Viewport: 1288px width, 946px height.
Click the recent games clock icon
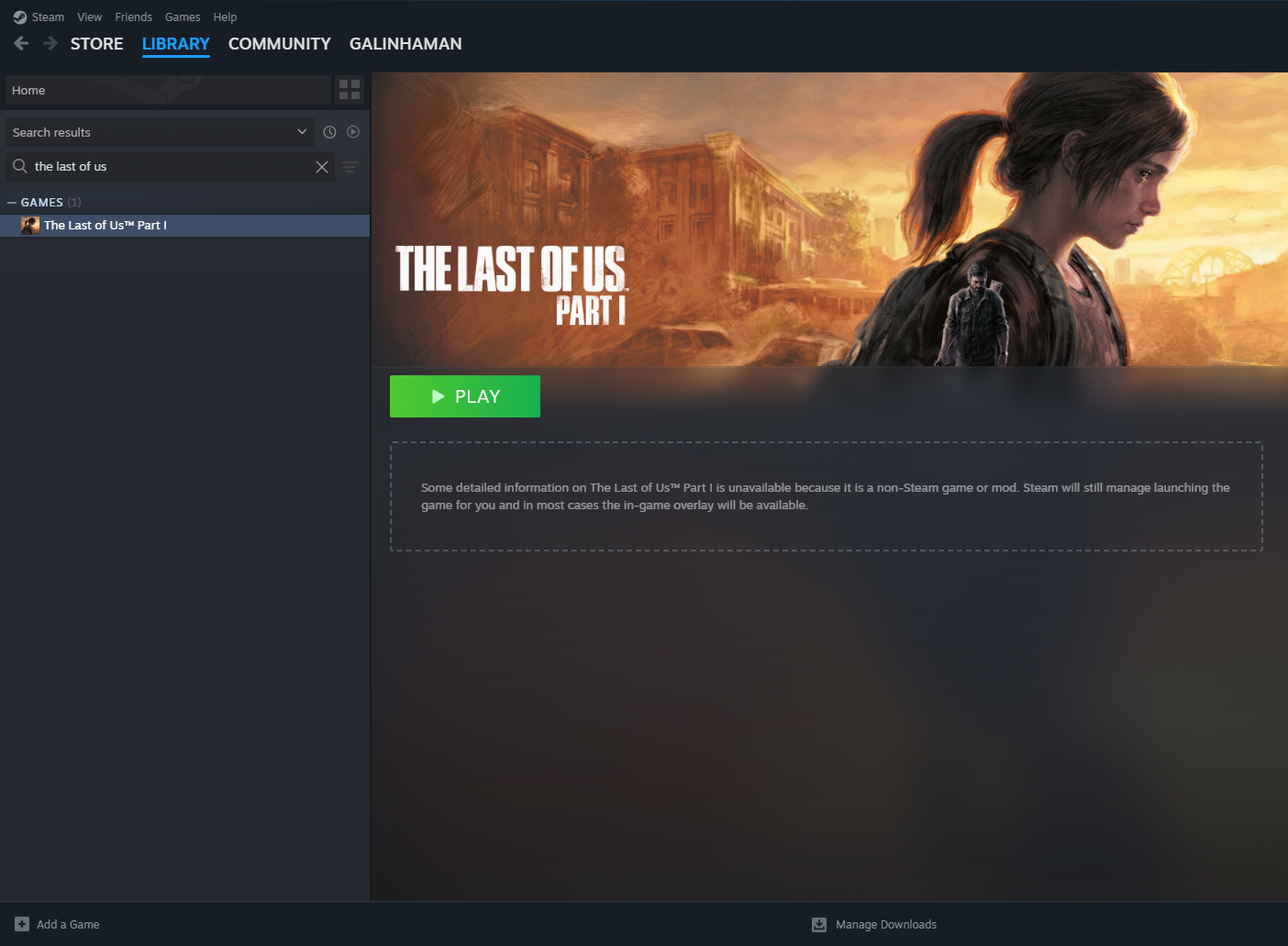329,131
